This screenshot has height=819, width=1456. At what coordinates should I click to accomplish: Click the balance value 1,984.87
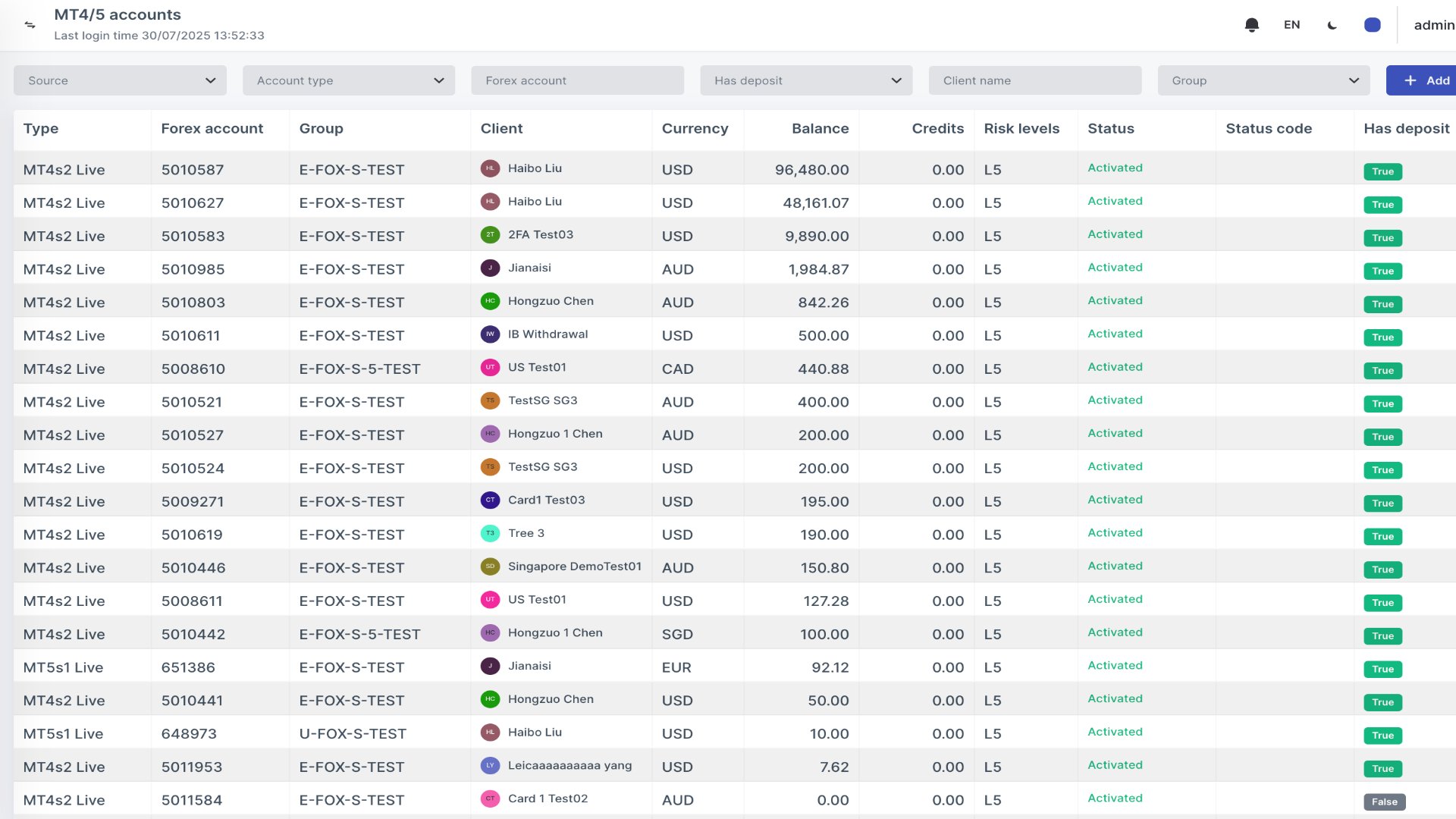[x=818, y=269]
